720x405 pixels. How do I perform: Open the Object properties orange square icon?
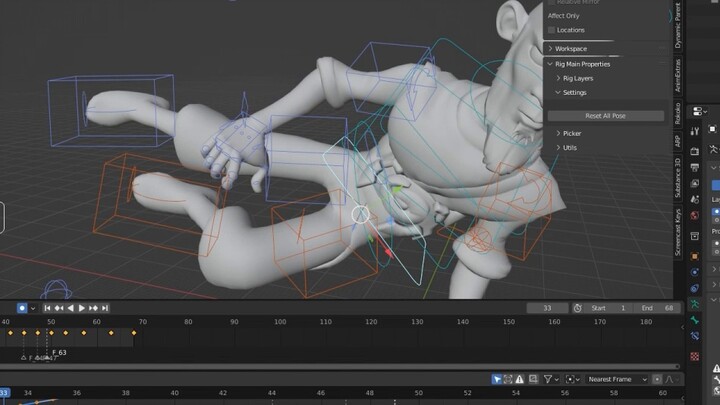[695, 256]
